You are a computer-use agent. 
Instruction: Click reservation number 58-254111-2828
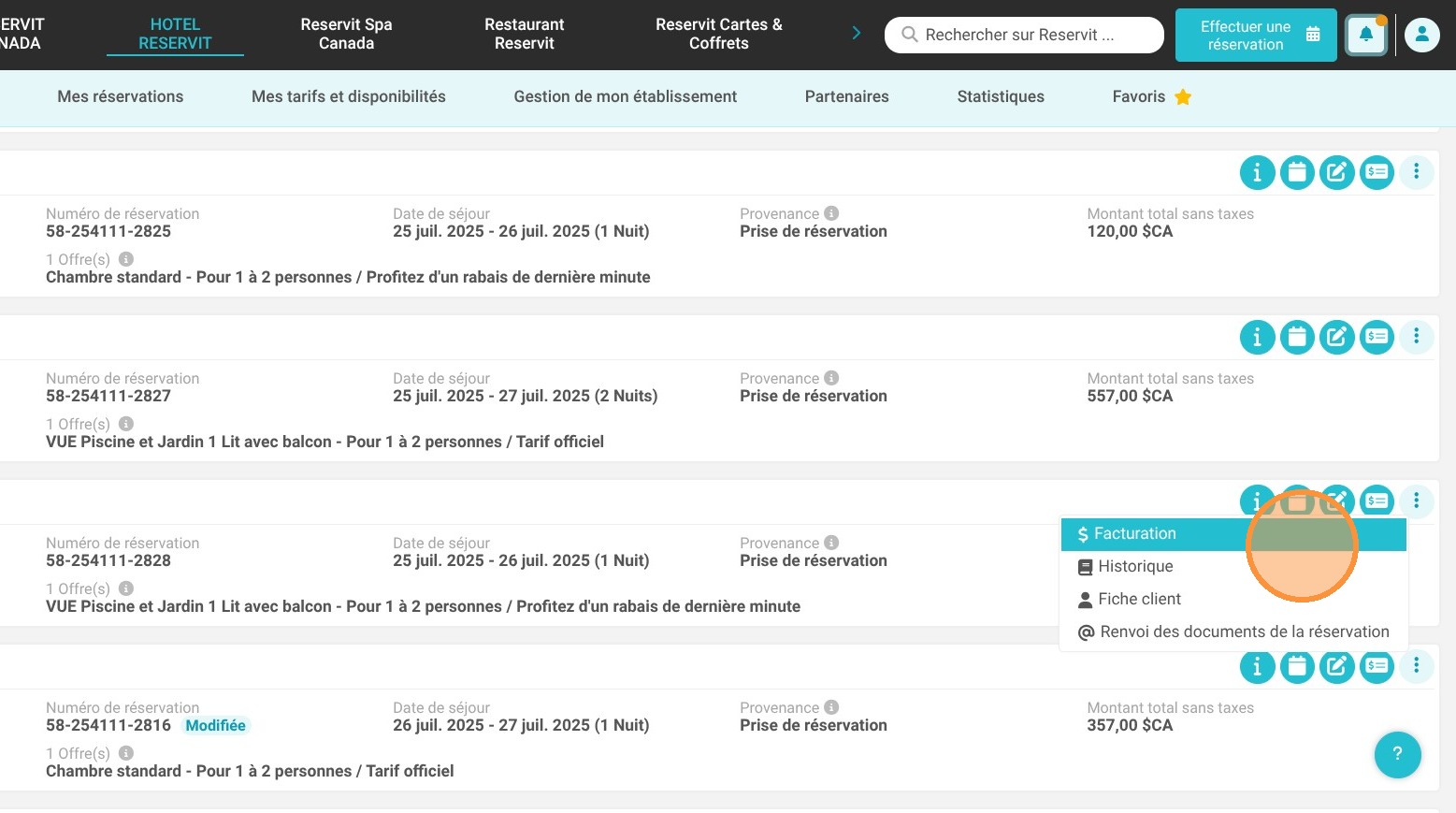[x=108, y=560]
